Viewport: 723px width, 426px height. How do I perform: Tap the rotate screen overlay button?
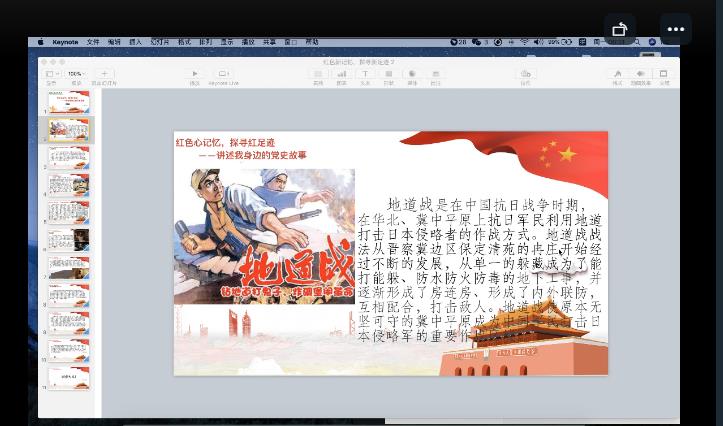pos(620,29)
